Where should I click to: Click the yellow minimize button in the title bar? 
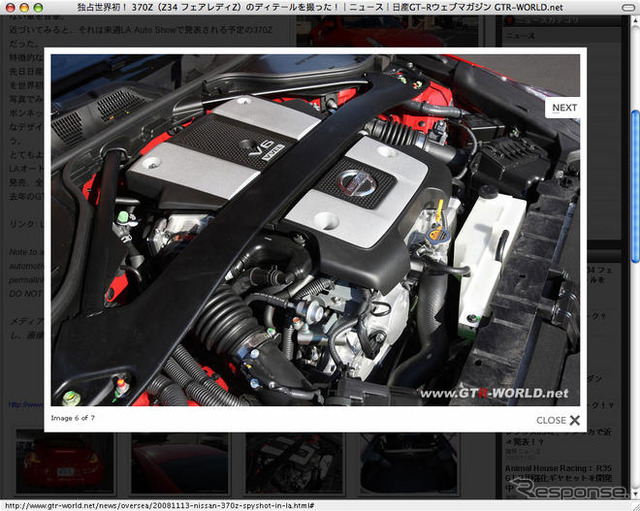coord(24,7)
